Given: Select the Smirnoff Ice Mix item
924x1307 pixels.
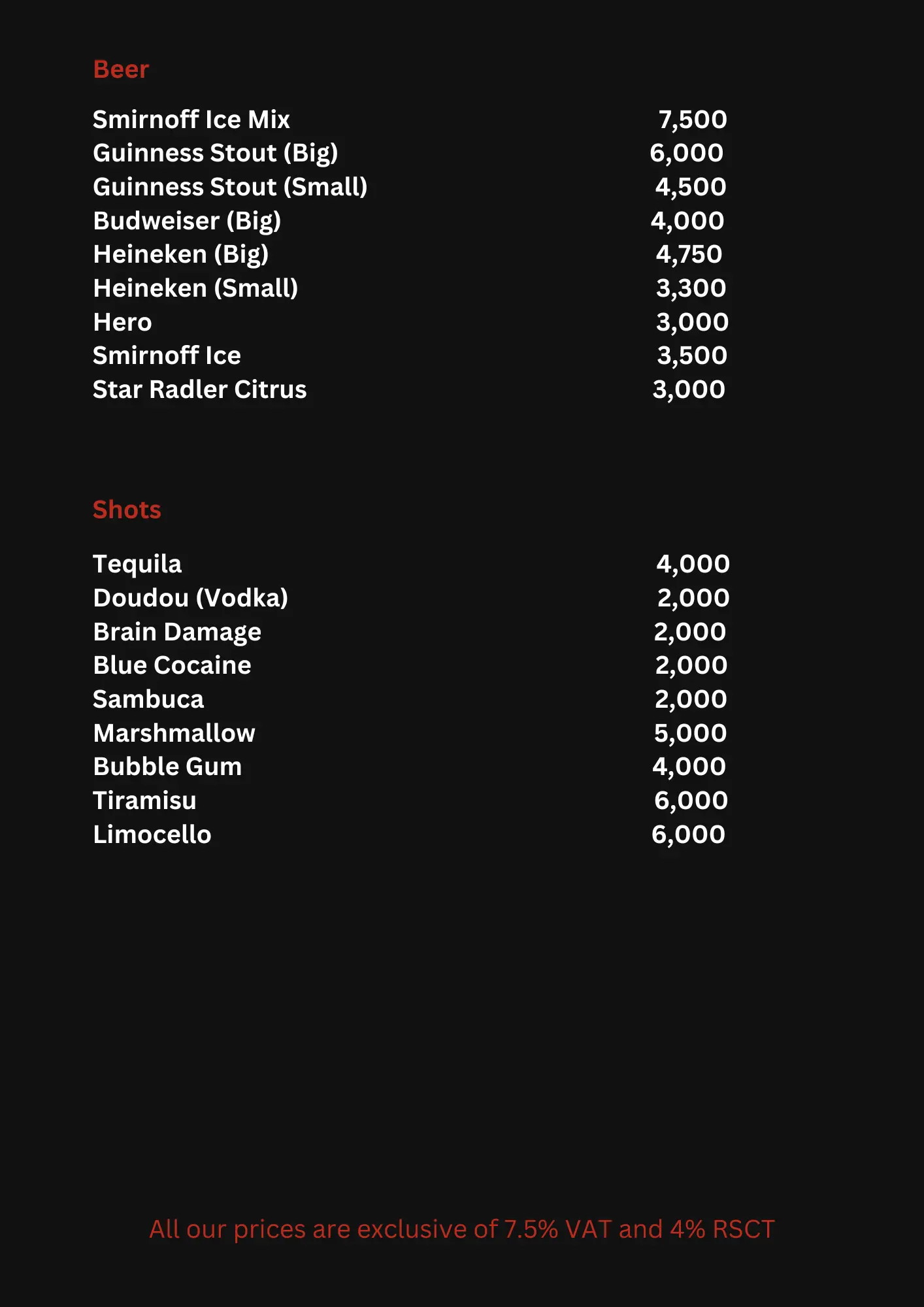Looking at the screenshot, I should pyautogui.click(x=191, y=120).
